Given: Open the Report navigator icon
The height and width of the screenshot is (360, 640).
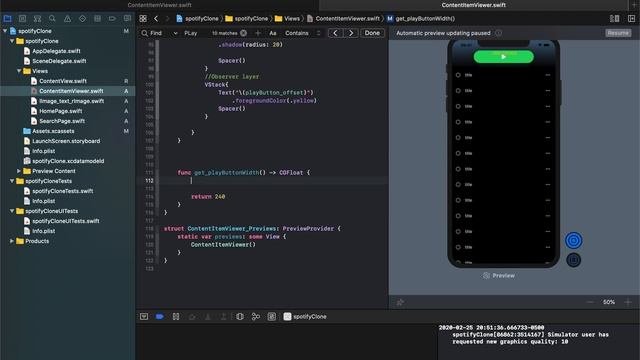Looking at the screenshot, I should tap(127, 18).
